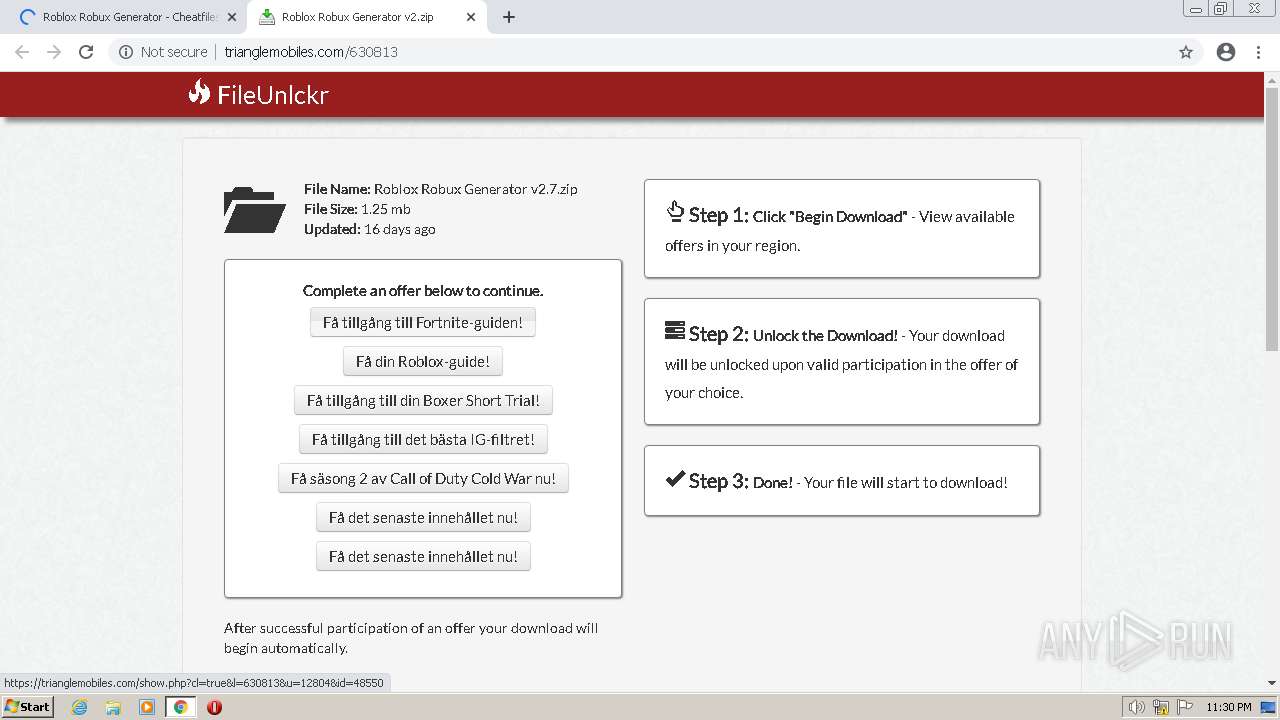
Task: Click the lower 'Få det senaste innehållet nu!' button
Action: [x=423, y=557]
